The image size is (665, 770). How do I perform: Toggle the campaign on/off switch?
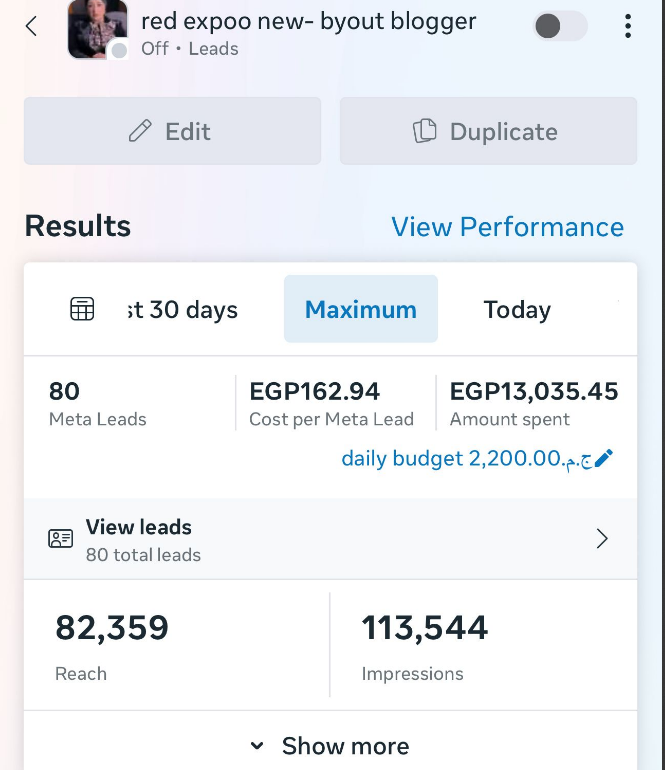point(560,27)
